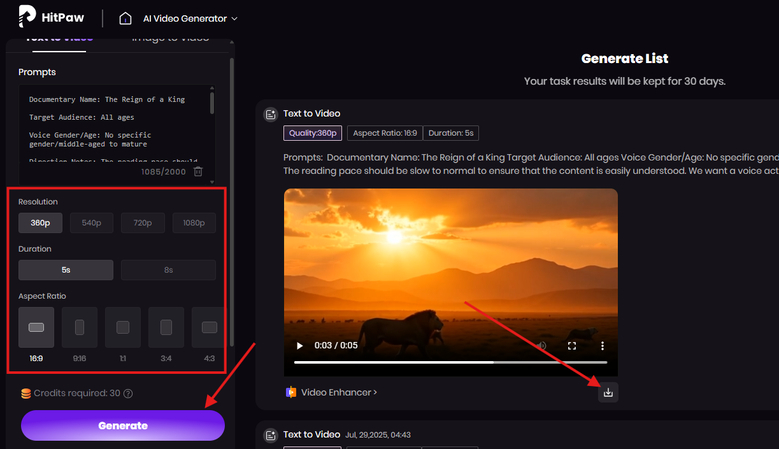Clear the prompt with the trash icon
Viewport: 779px width, 449px height.
[x=198, y=172]
